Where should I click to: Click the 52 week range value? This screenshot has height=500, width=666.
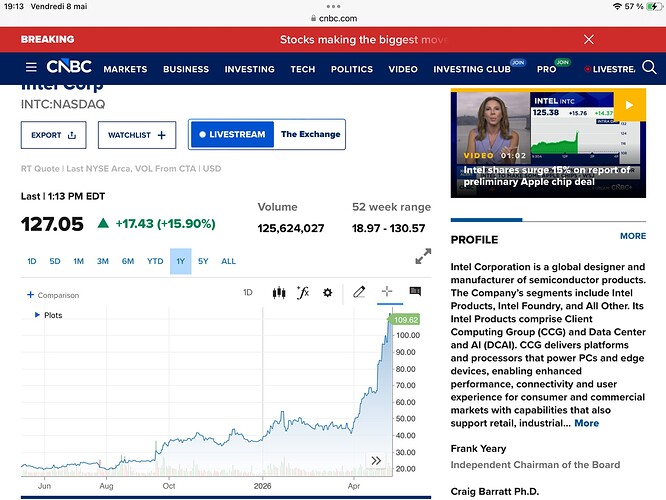click(388, 229)
